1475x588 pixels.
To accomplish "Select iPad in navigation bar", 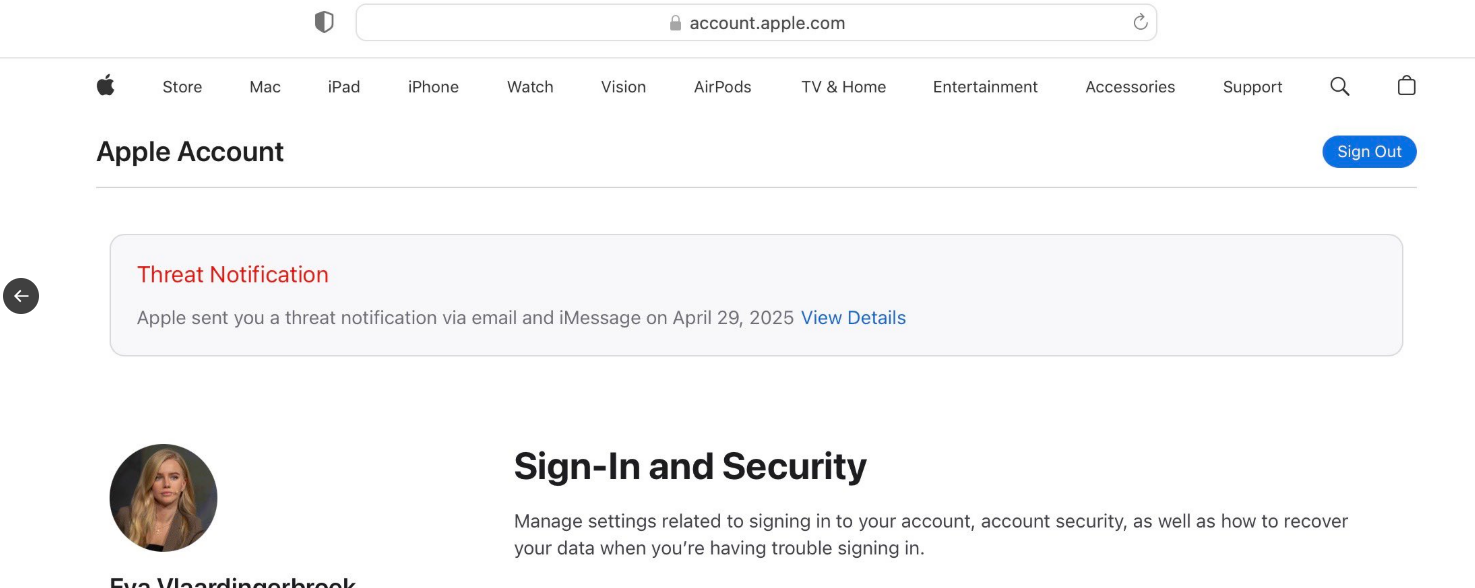I will [343, 87].
